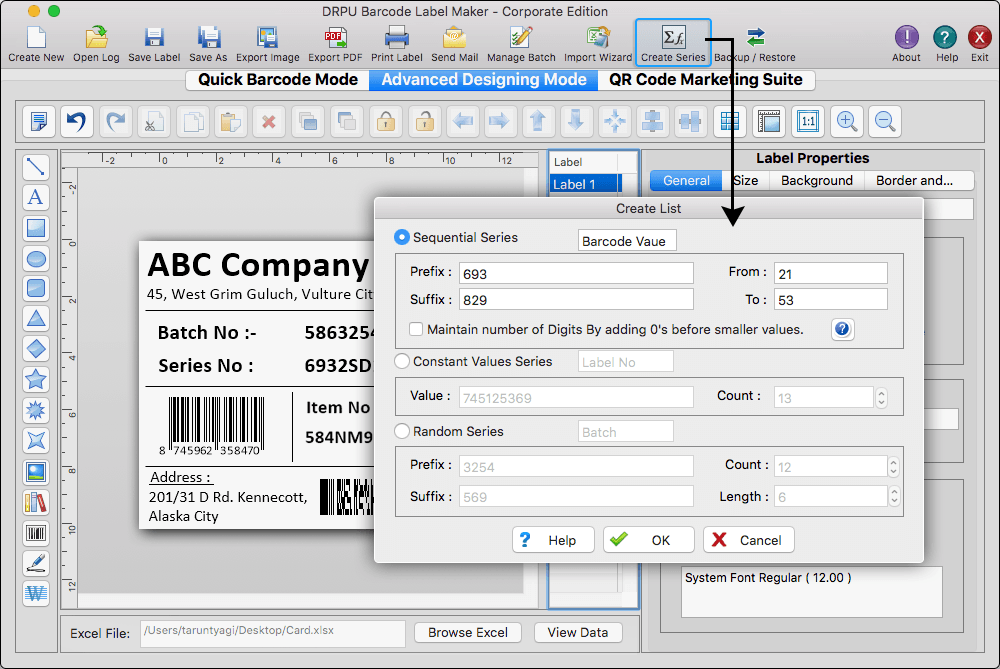1000x669 pixels.
Task: Click the Help icon in the top toolbar
Action: 946,43
